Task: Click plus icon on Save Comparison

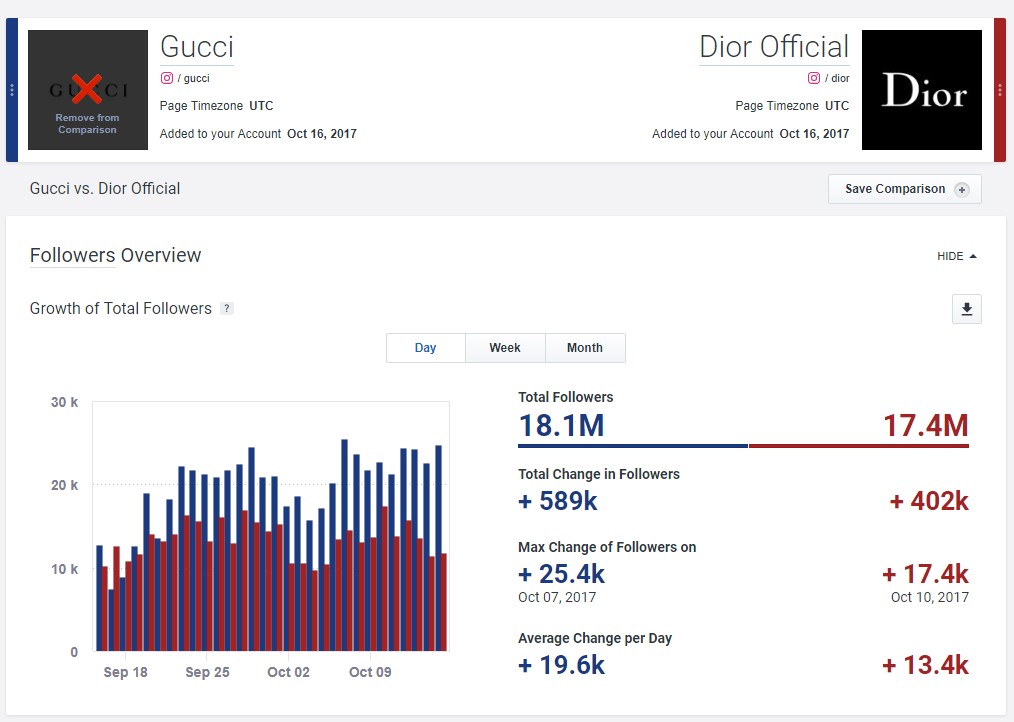Action: click(x=962, y=189)
